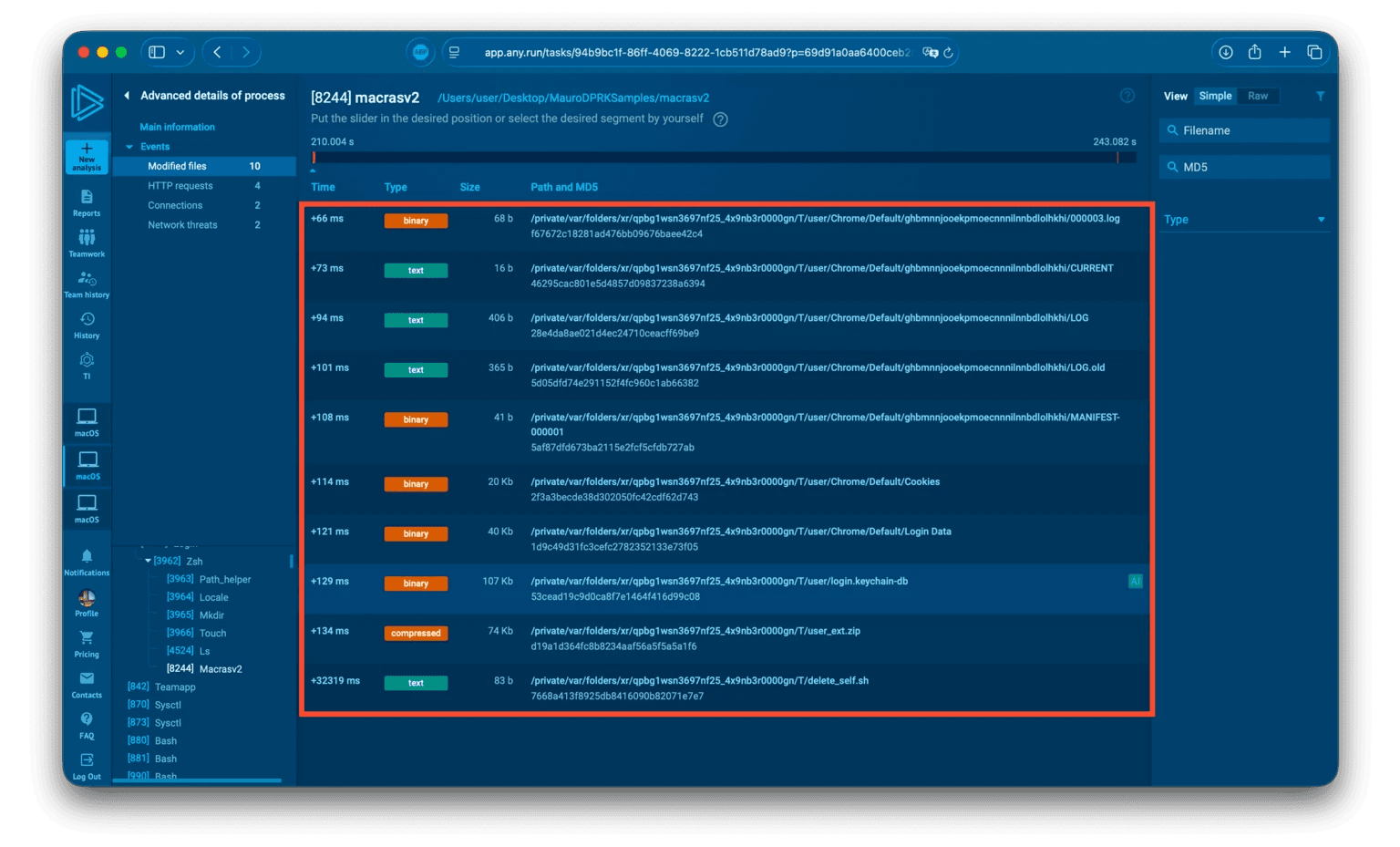Click the help icon beside slider instructions
1400x847 pixels.
click(720, 119)
